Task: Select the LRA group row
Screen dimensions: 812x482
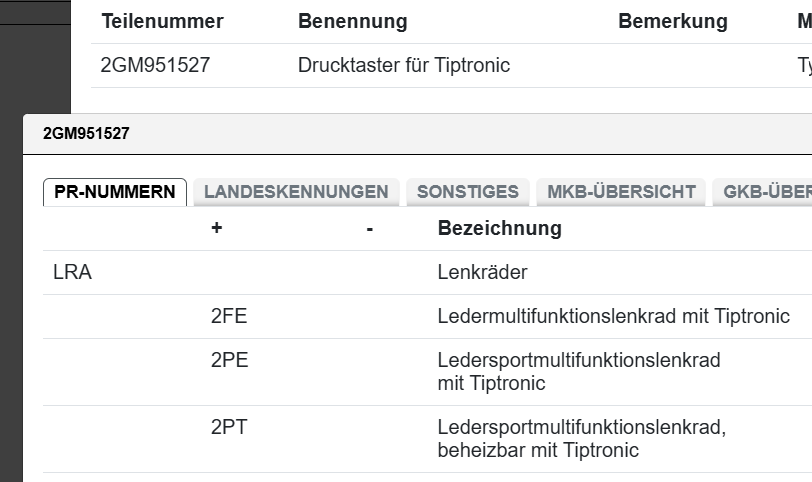Action: 72,272
